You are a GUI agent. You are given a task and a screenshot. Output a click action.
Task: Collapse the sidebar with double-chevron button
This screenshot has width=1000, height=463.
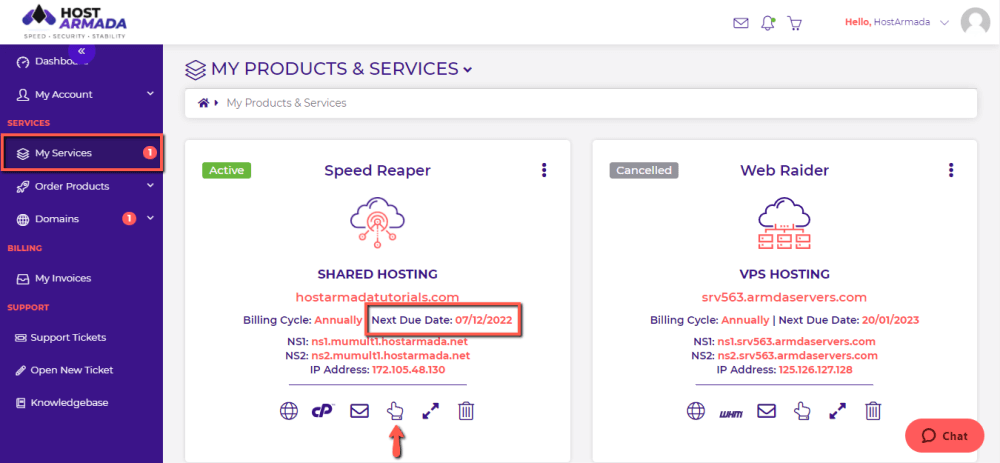[x=81, y=51]
